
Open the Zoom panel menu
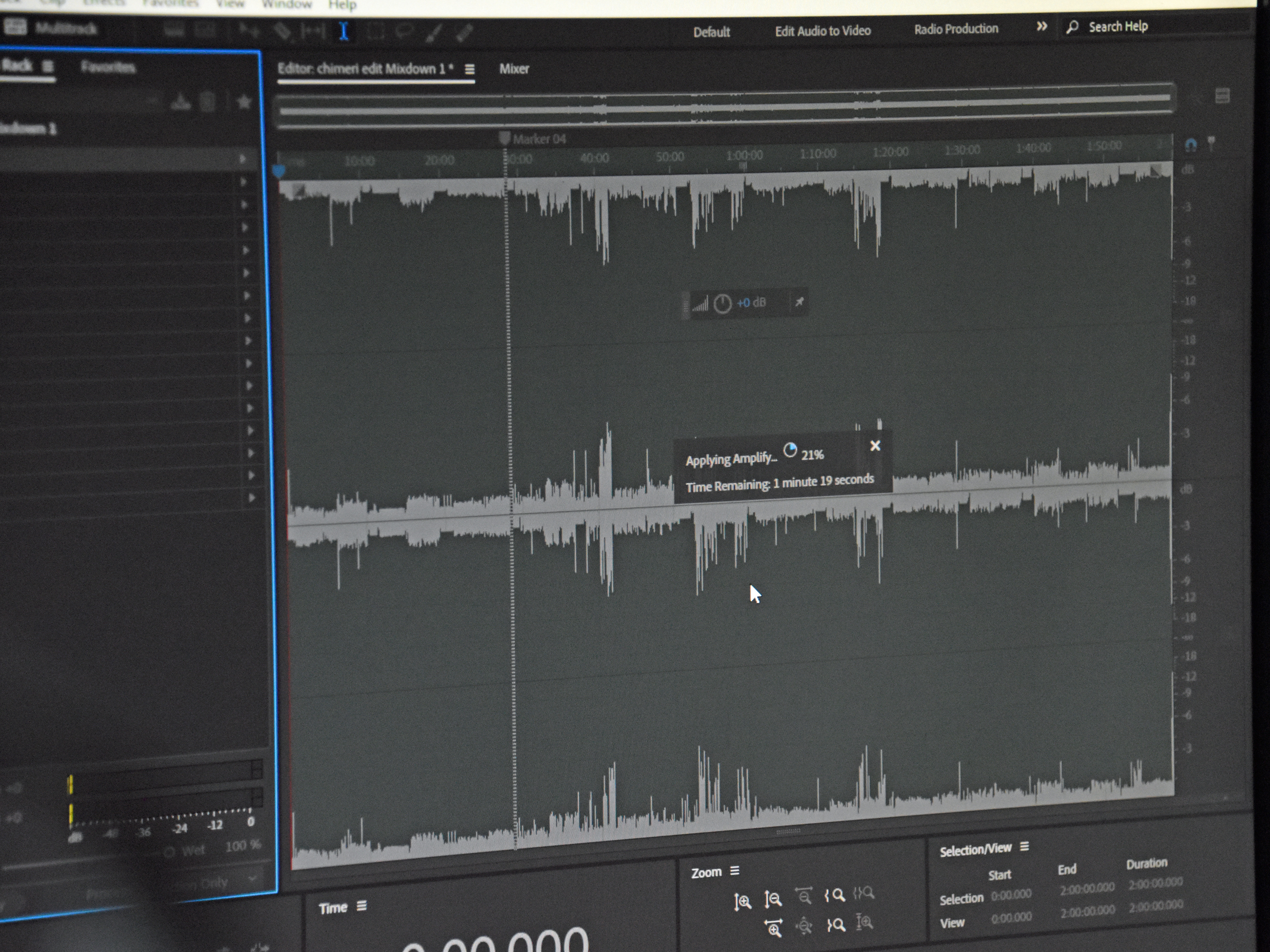tap(734, 871)
